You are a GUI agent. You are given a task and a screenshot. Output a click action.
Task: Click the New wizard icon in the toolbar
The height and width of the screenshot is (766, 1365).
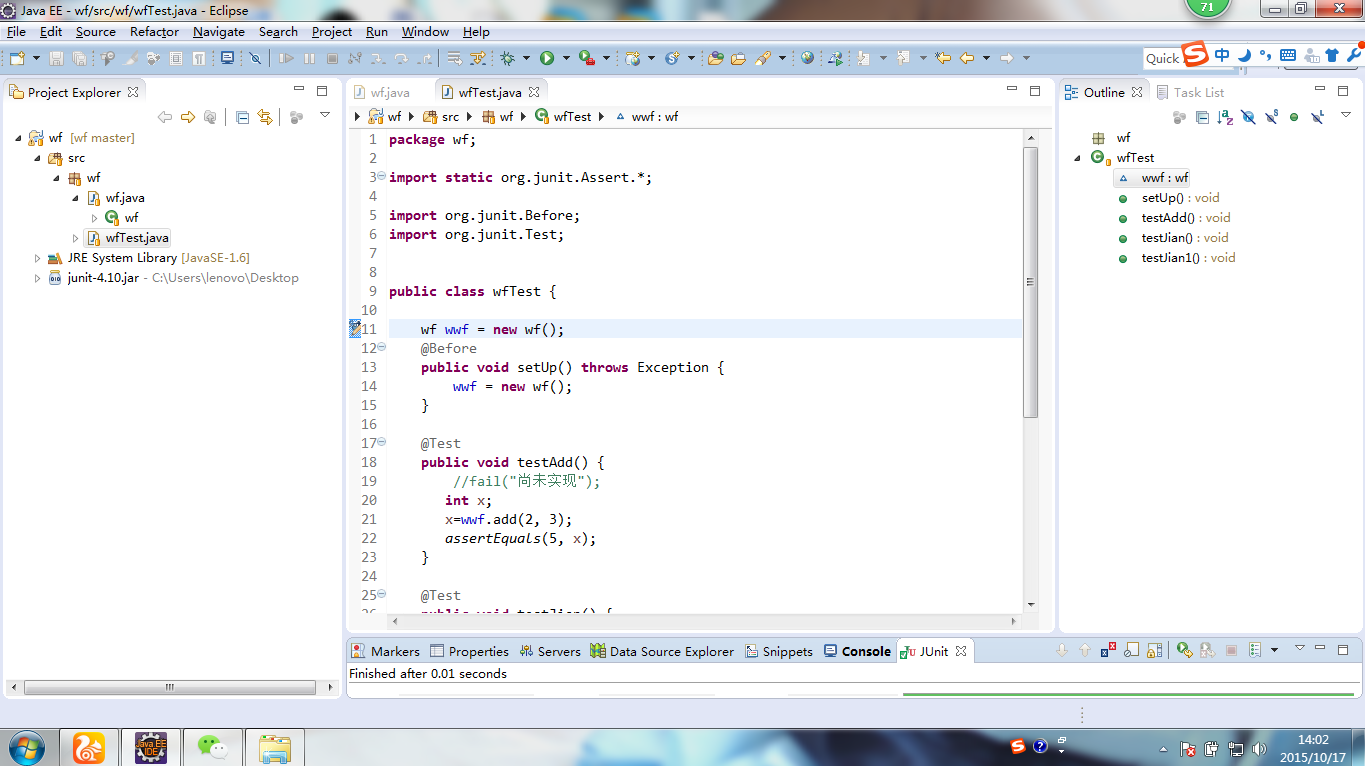coord(17,58)
